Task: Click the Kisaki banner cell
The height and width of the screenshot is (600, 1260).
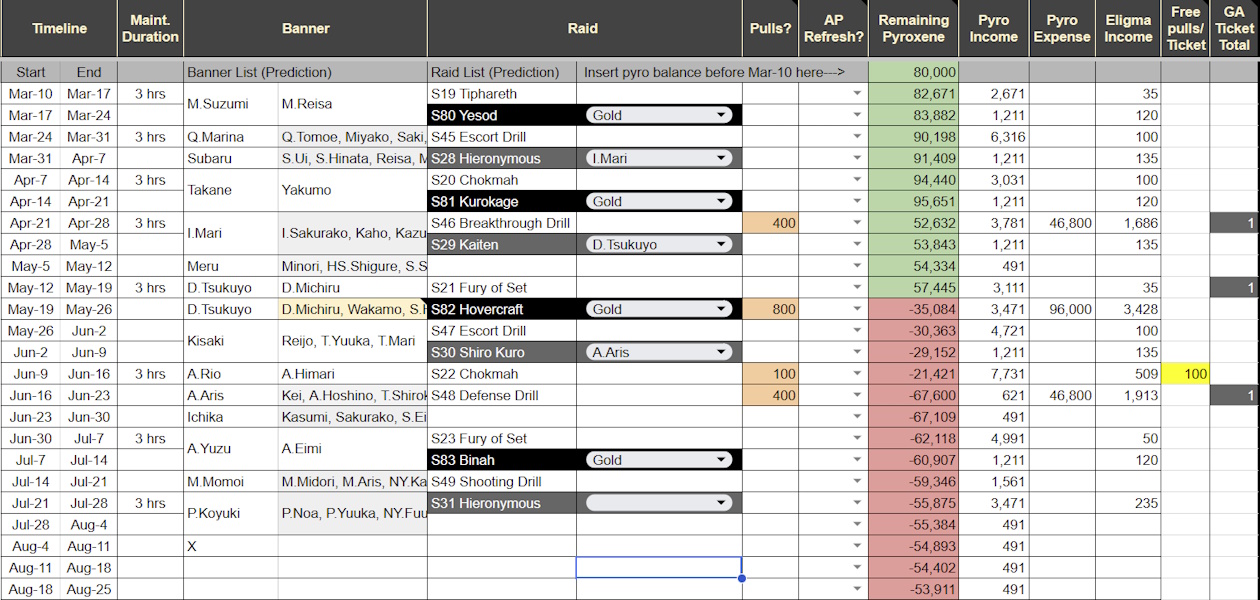Action: point(231,341)
